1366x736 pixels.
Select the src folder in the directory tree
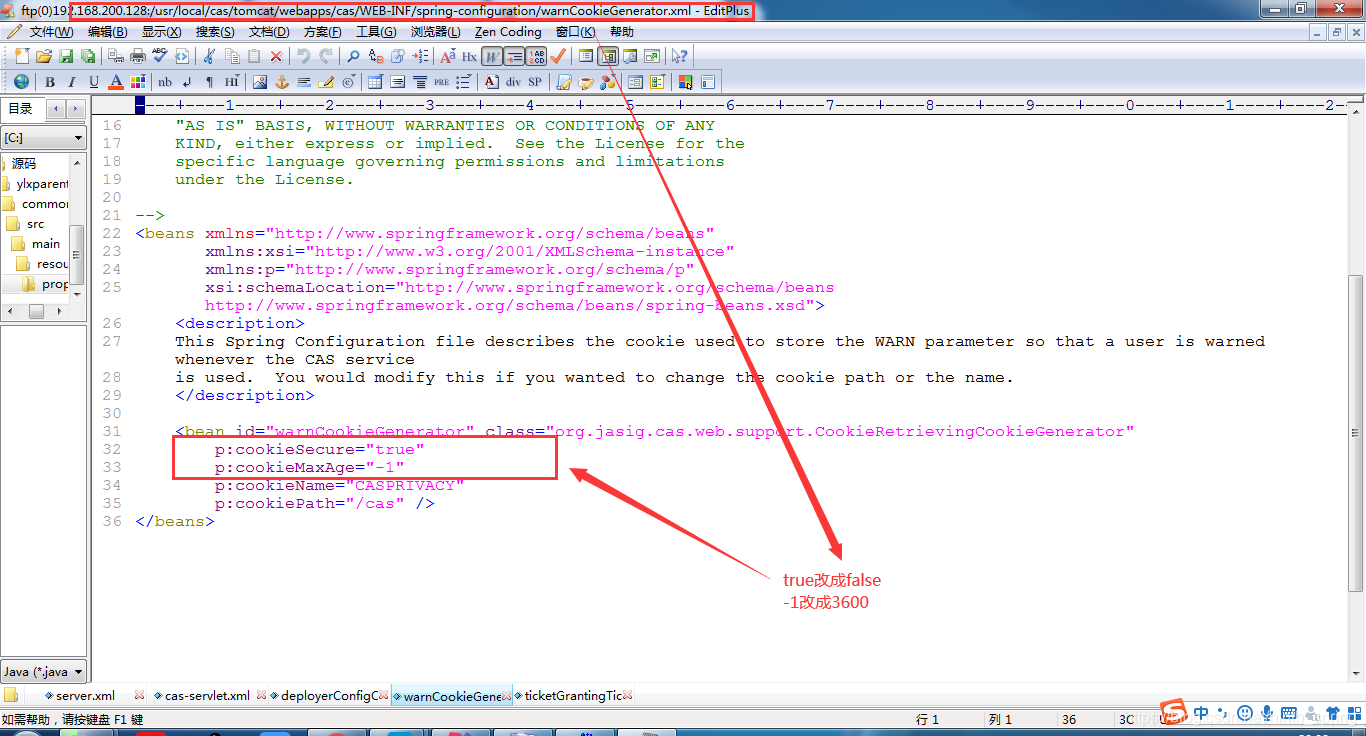tap(35, 223)
